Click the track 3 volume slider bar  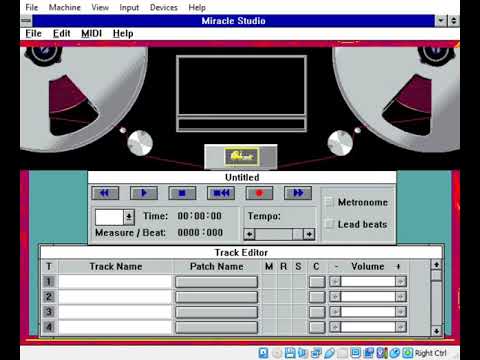(x=368, y=312)
